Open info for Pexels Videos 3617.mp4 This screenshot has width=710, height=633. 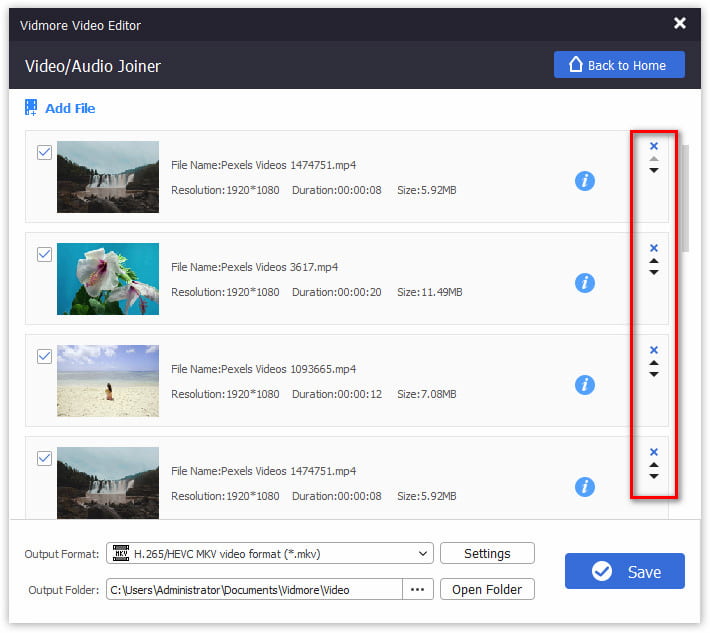pos(585,283)
